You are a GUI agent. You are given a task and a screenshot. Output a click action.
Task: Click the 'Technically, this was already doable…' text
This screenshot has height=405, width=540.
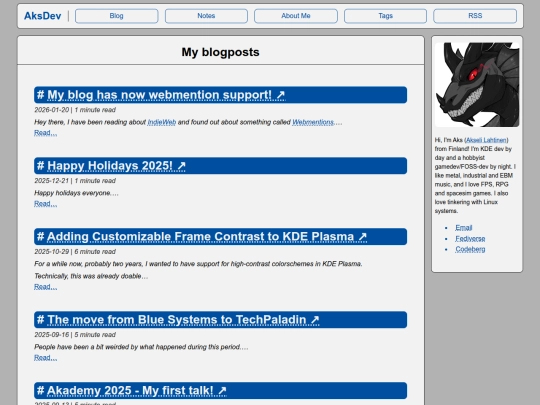tap(91, 276)
